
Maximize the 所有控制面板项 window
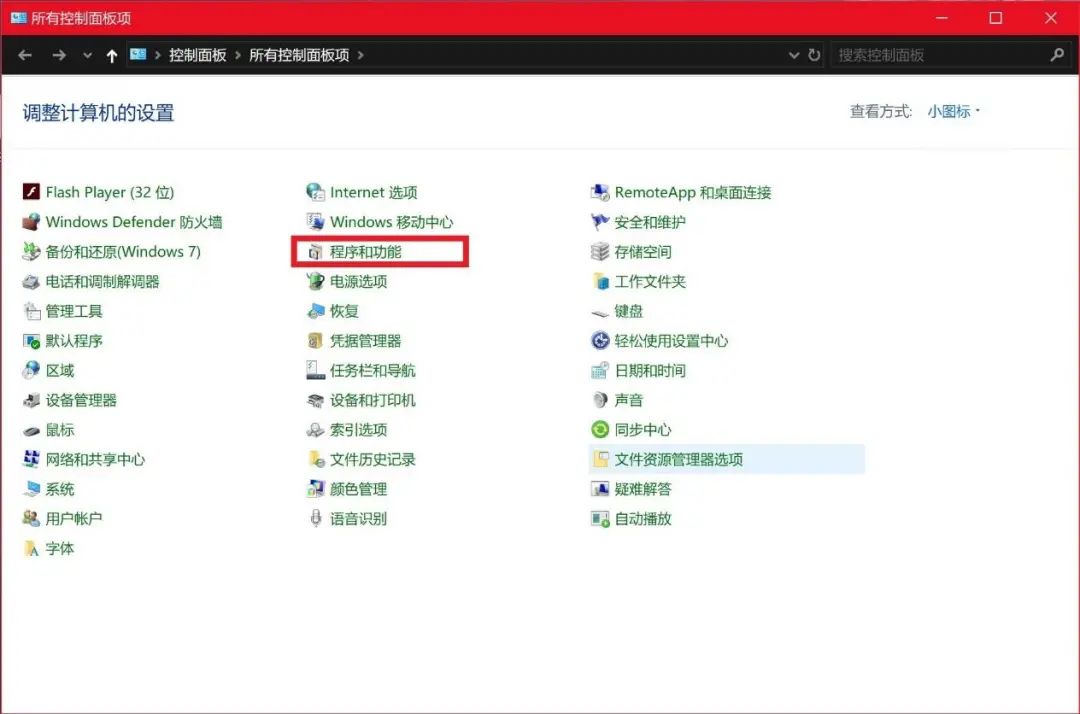tap(996, 18)
